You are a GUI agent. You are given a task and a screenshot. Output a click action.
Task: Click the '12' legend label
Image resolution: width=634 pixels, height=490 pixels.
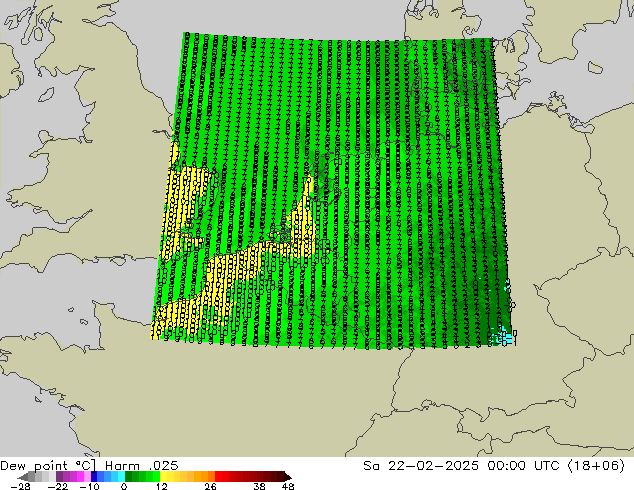coord(162,486)
